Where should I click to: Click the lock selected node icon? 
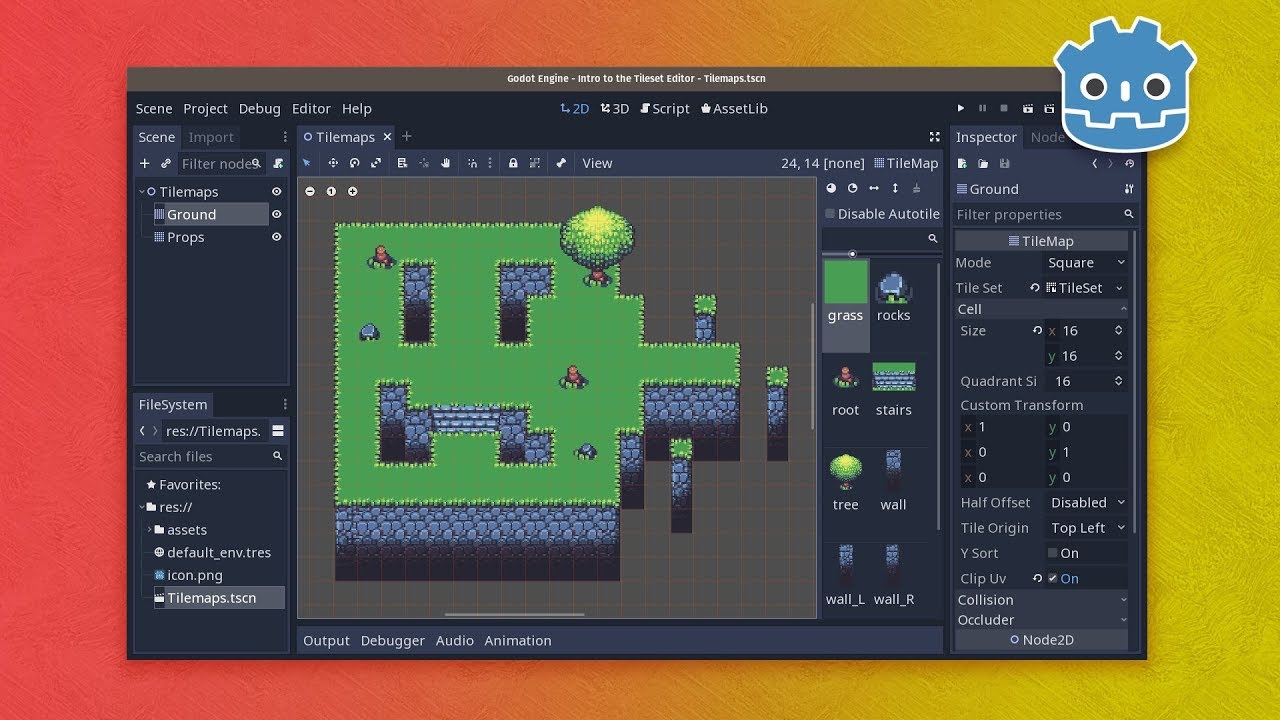pos(513,163)
